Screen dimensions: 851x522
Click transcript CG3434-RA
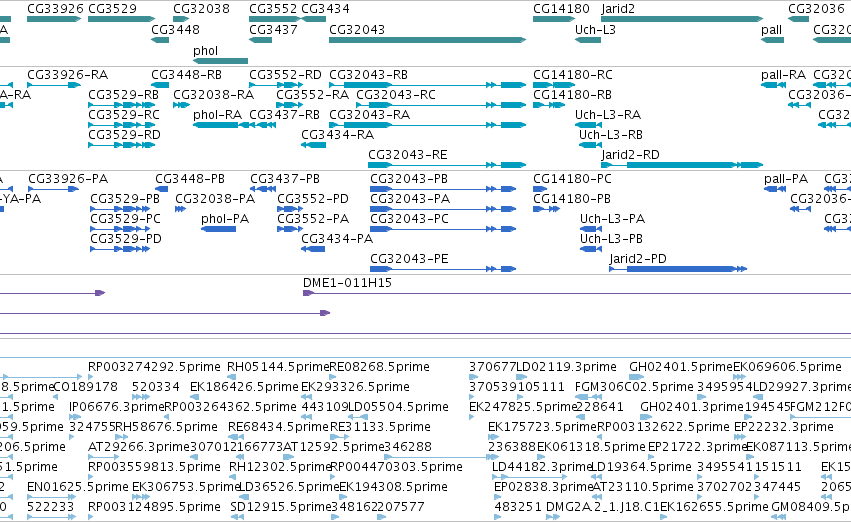[338, 135]
